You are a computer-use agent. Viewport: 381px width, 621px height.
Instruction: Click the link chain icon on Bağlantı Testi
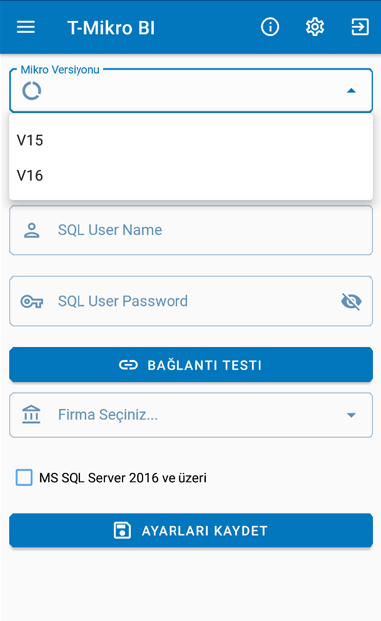tap(128, 365)
